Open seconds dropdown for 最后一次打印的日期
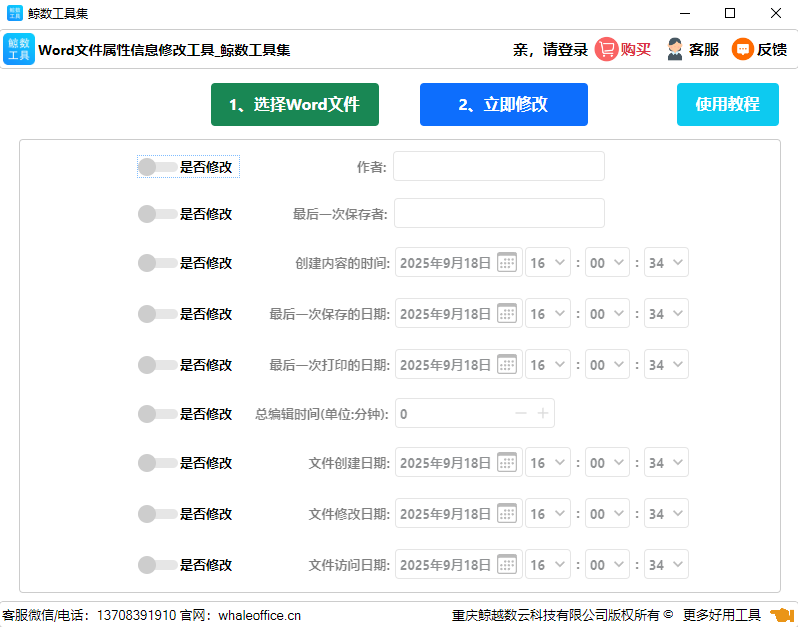This screenshot has height=627, width=798. [666, 364]
